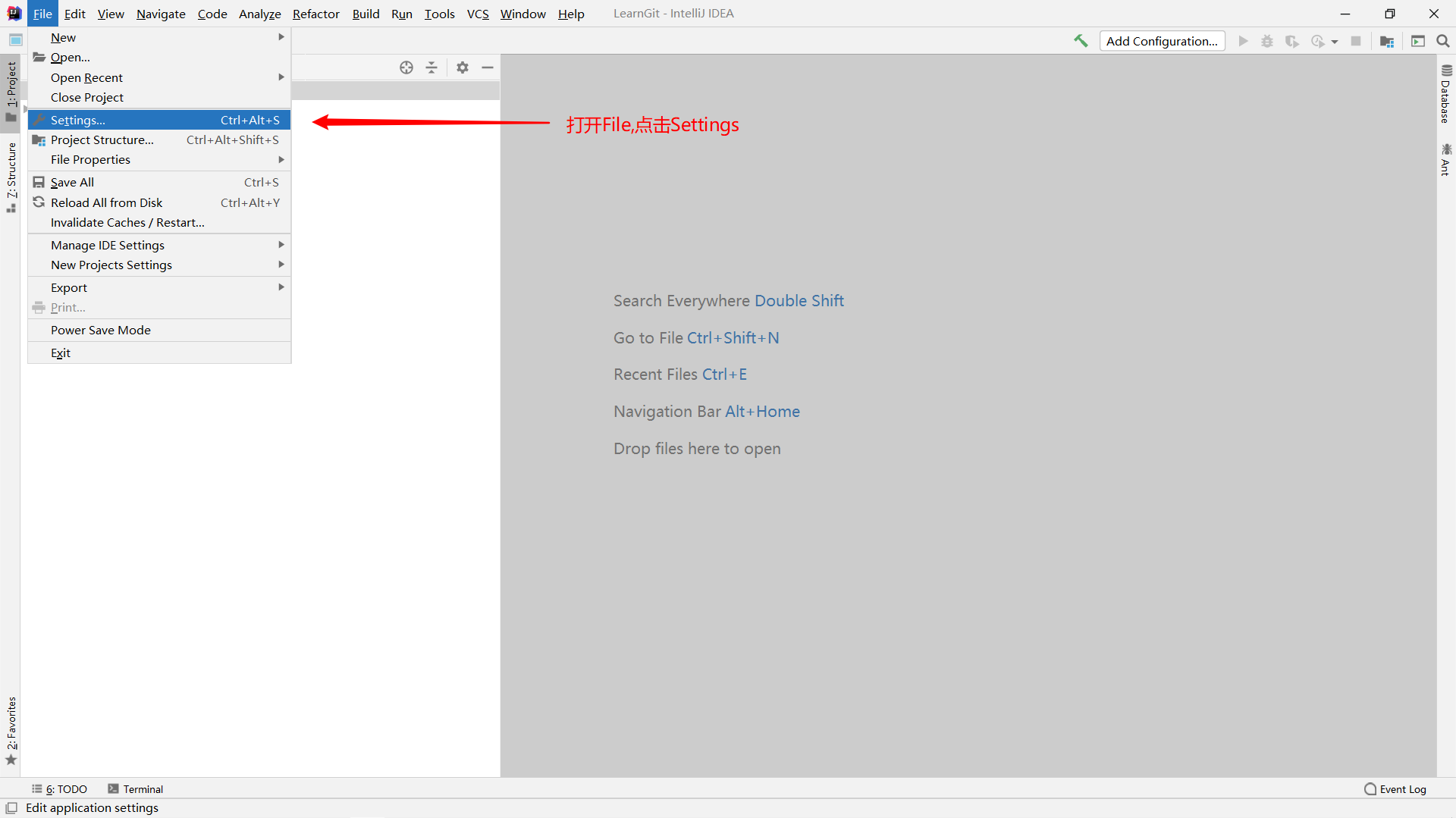
Task: Open the VCS menu
Action: tap(478, 14)
